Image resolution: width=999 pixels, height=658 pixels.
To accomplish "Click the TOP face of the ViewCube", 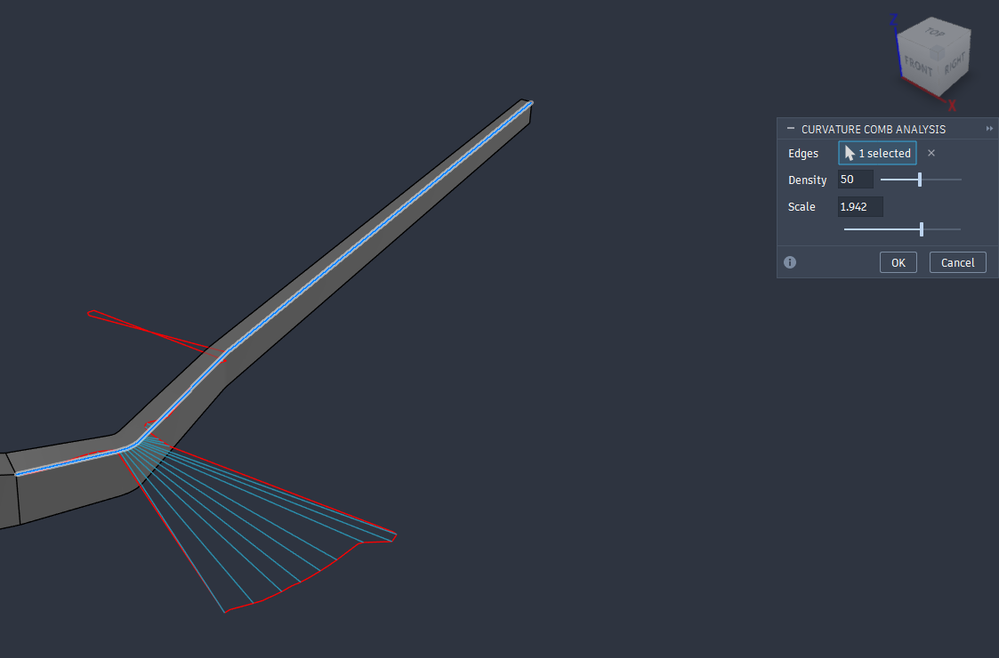I will coord(934,32).
